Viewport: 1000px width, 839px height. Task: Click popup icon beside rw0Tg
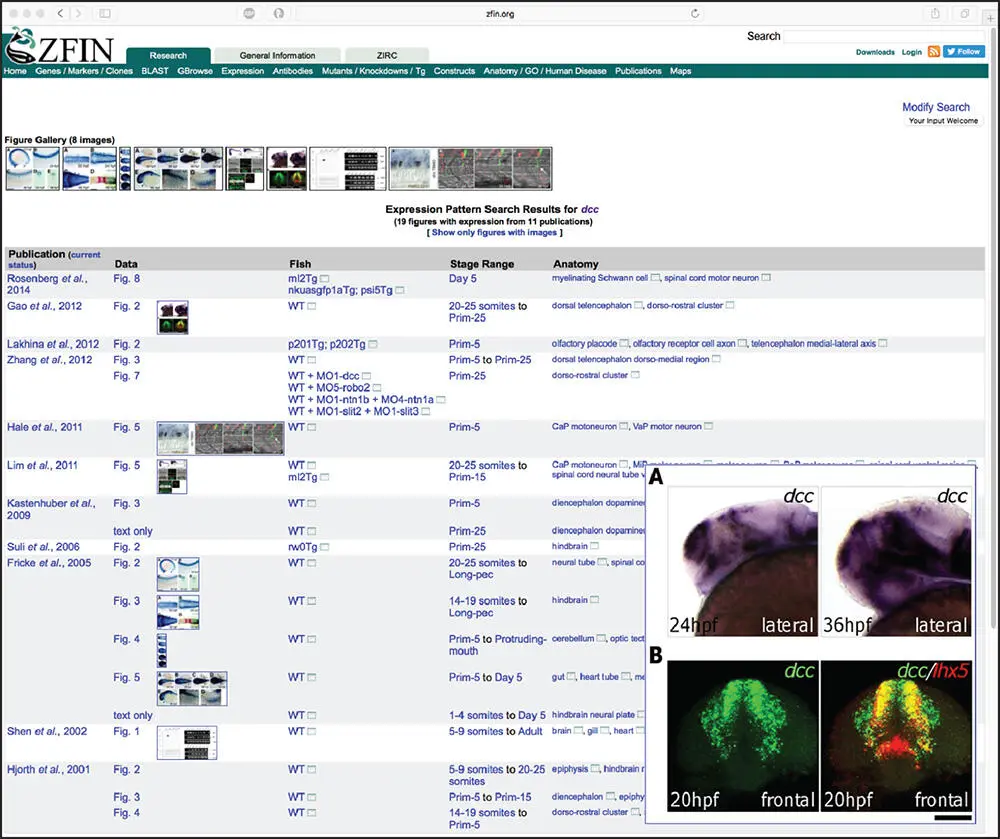click(325, 547)
